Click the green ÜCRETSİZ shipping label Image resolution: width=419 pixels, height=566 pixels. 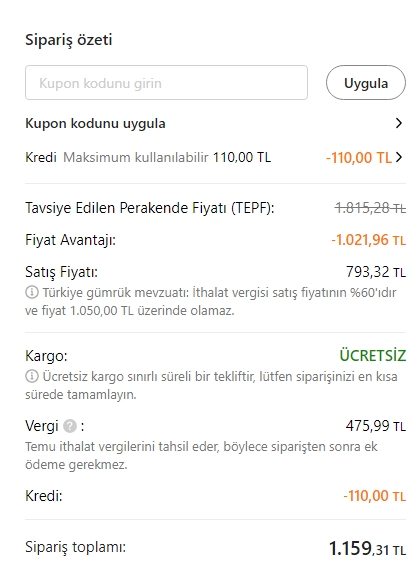[372, 356]
